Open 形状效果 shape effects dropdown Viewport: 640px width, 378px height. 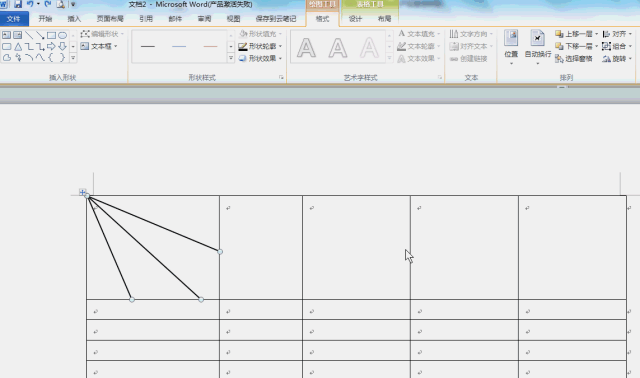coord(280,58)
